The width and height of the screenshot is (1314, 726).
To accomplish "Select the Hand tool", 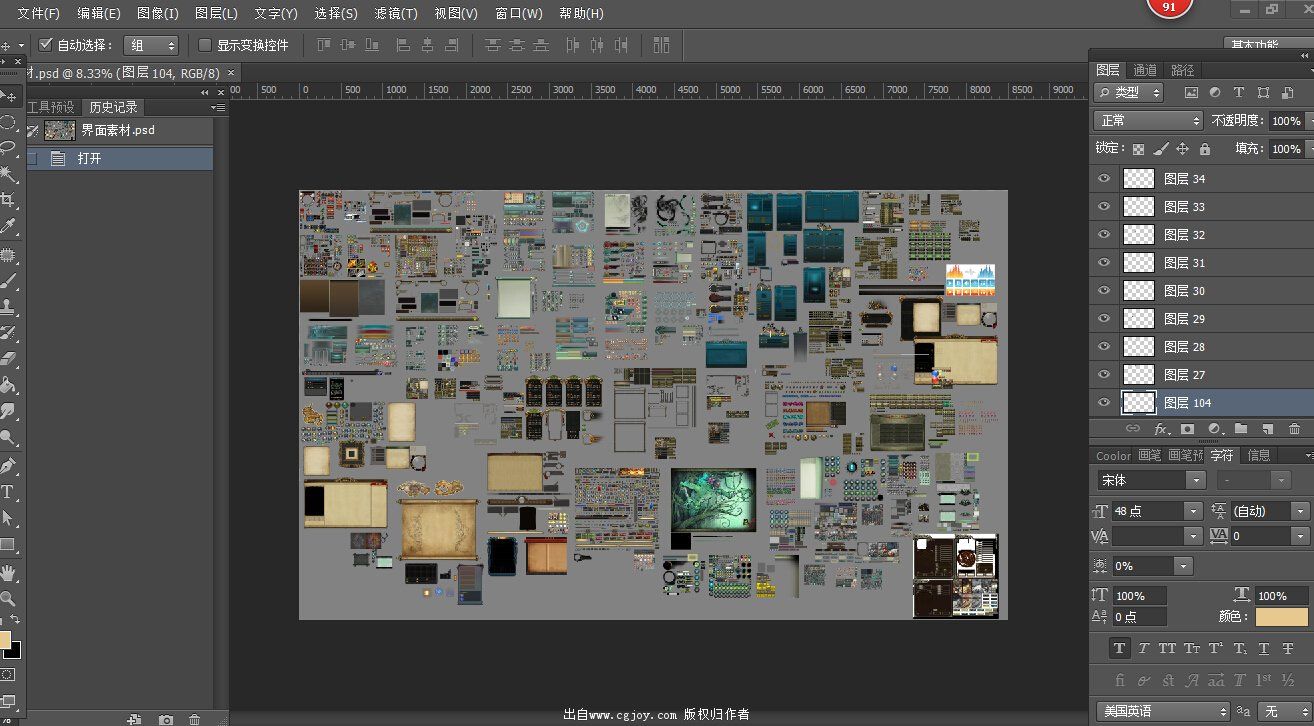I will coord(8,573).
